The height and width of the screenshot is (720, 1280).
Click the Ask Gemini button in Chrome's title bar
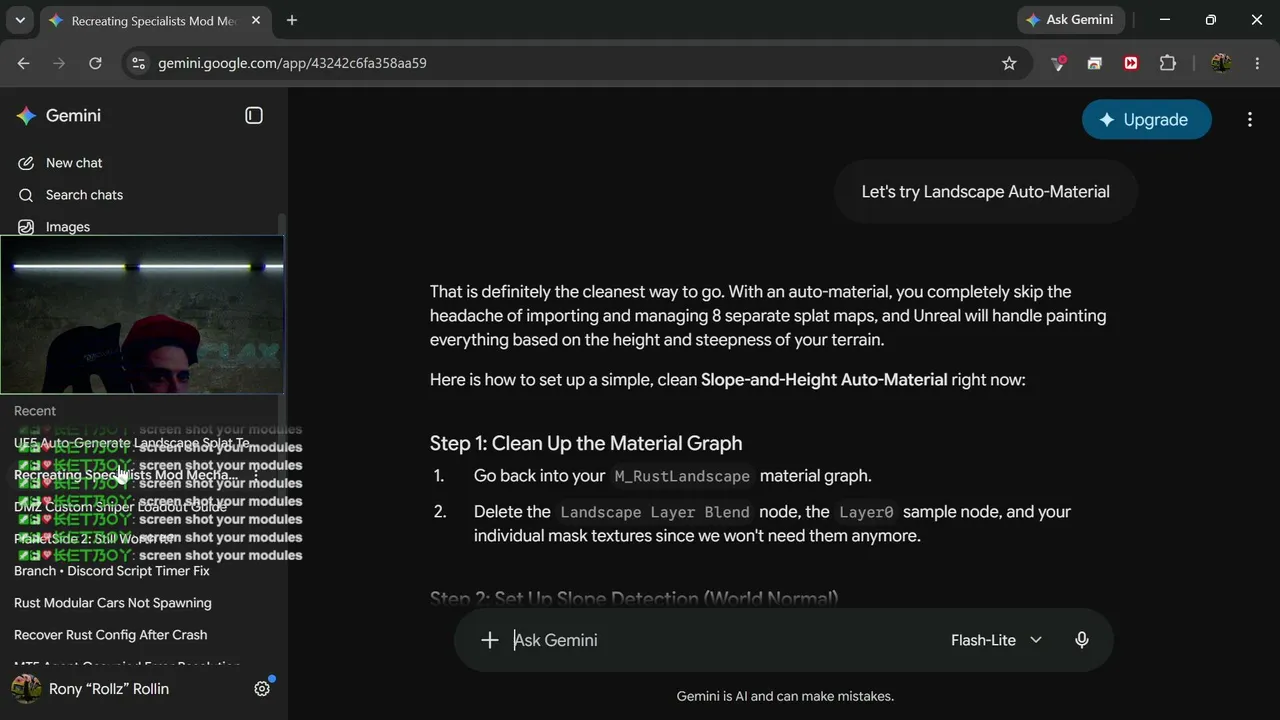[1071, 20]
